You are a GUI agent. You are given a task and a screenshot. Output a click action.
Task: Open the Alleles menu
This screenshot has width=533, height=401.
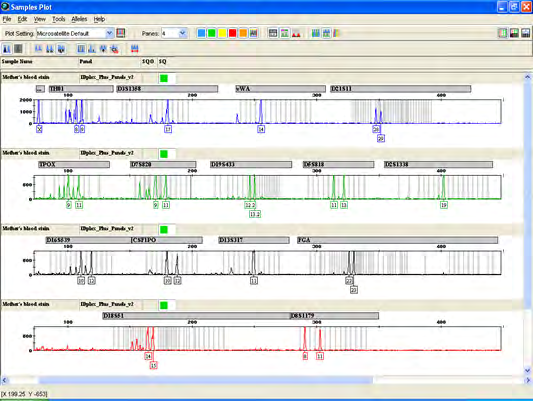79,19
